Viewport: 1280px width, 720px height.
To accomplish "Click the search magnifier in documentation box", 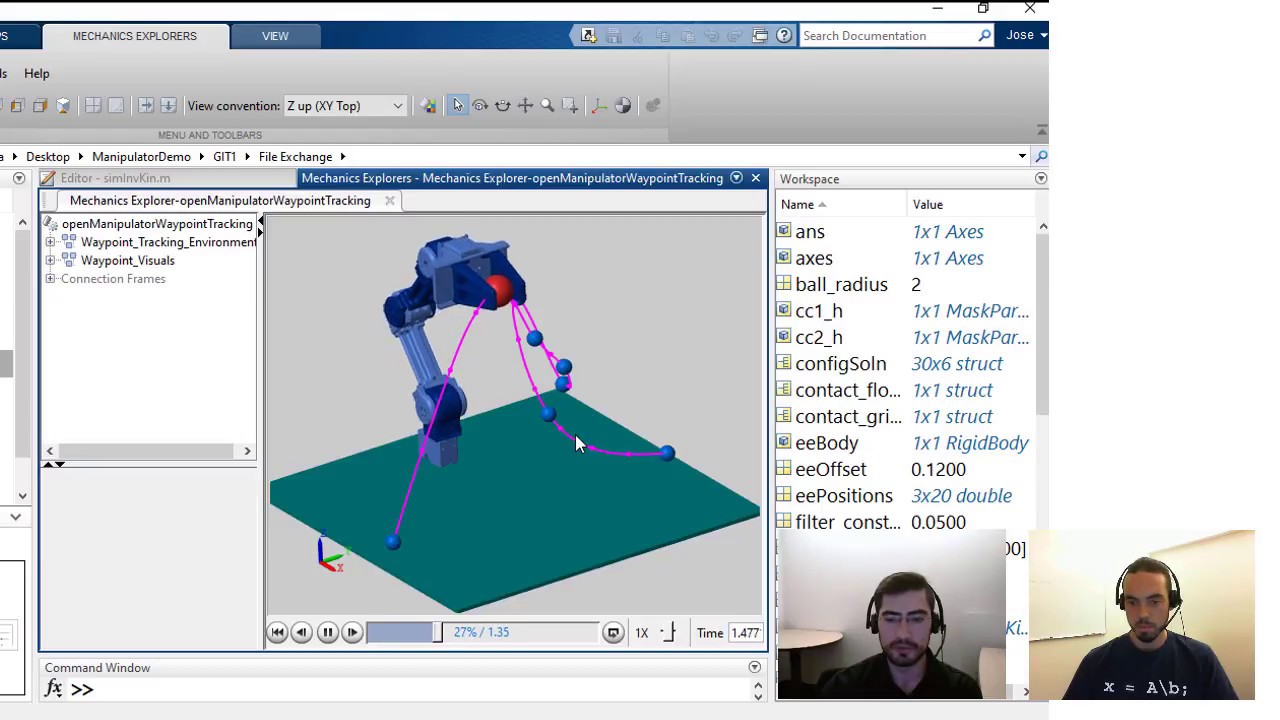I will (984, 35).
